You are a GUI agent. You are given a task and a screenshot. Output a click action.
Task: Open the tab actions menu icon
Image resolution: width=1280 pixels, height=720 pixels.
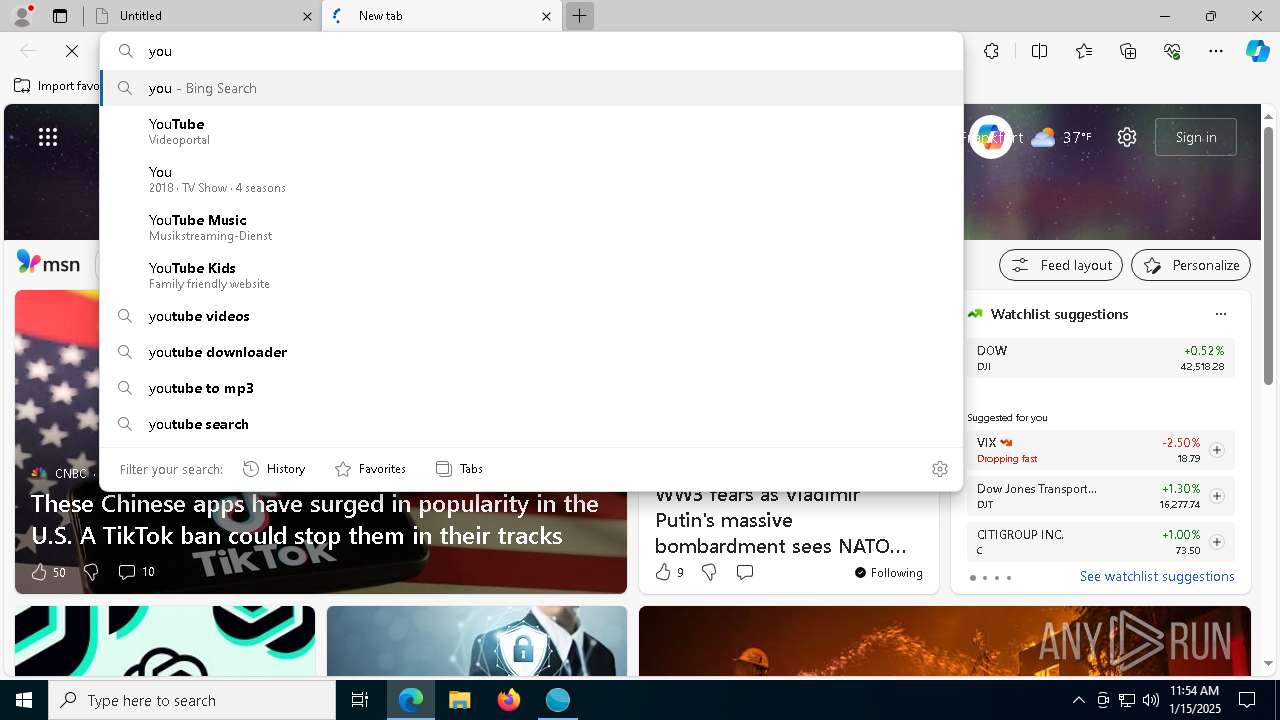(x=60, y=16)
